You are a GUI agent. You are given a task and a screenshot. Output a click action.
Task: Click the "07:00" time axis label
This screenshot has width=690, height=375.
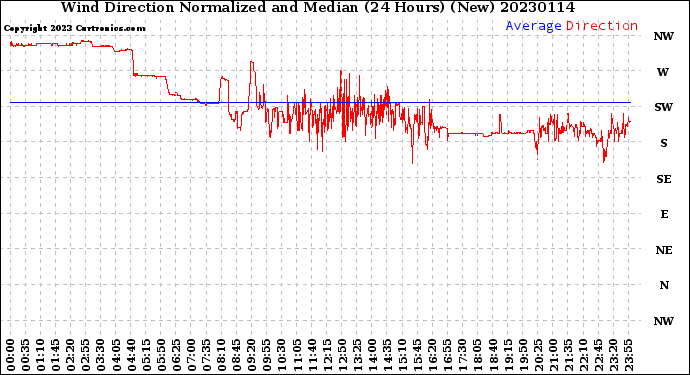(191, 355)
